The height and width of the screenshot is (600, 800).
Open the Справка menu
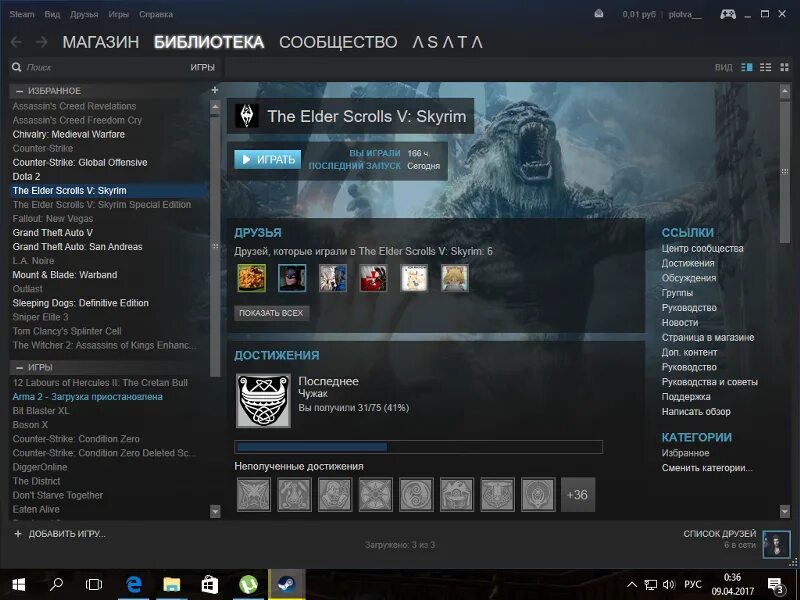pyautogui.click(x=156, y=14)
